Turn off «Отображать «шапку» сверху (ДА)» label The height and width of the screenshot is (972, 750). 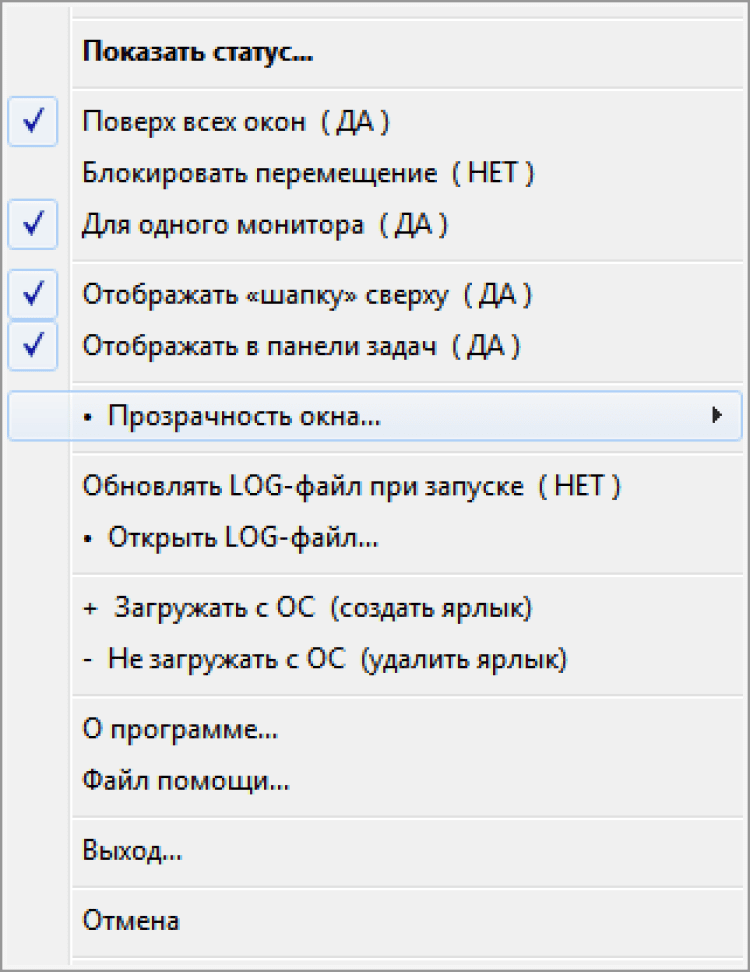click(307, 295)
